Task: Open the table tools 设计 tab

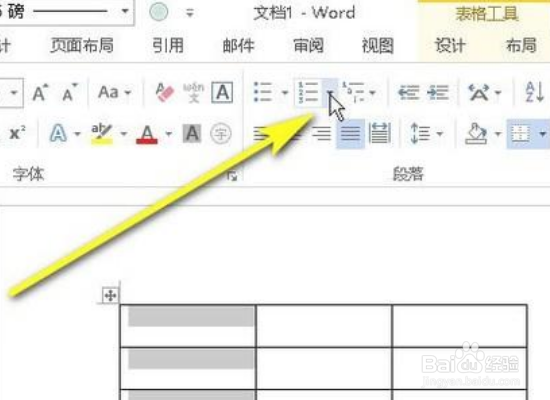Action: pyautogui.click(x=450, y=46)
